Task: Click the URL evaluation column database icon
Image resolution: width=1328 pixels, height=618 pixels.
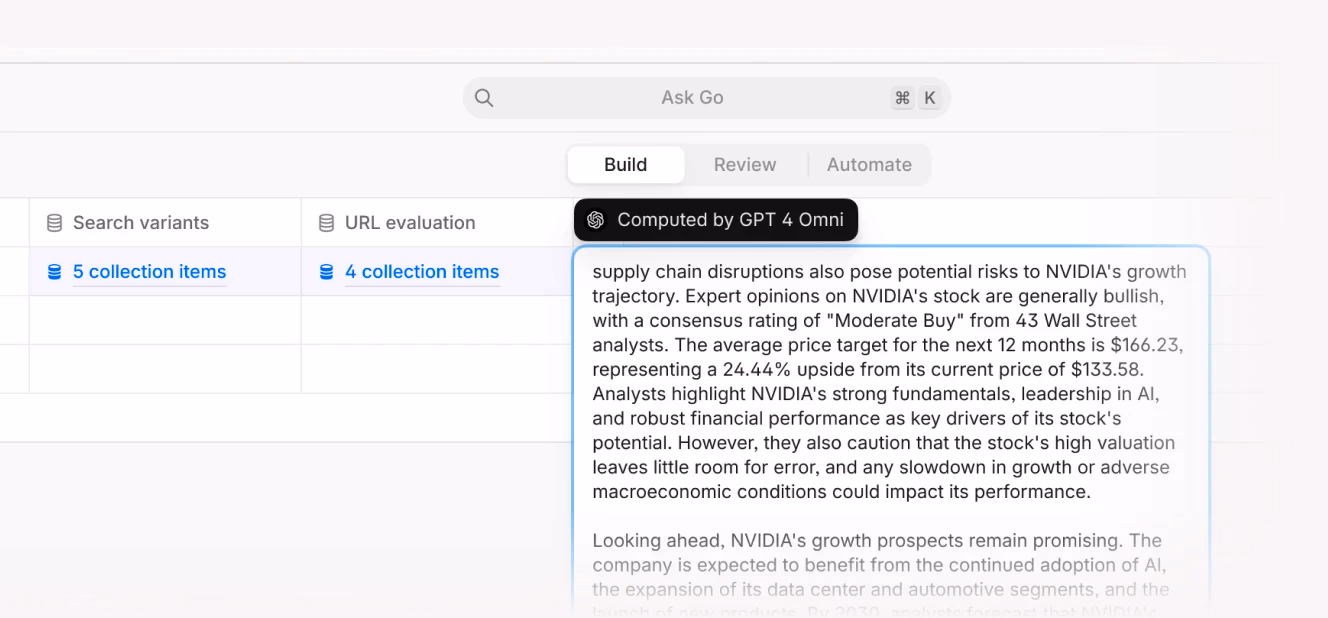Action: (x=326, y=223)
